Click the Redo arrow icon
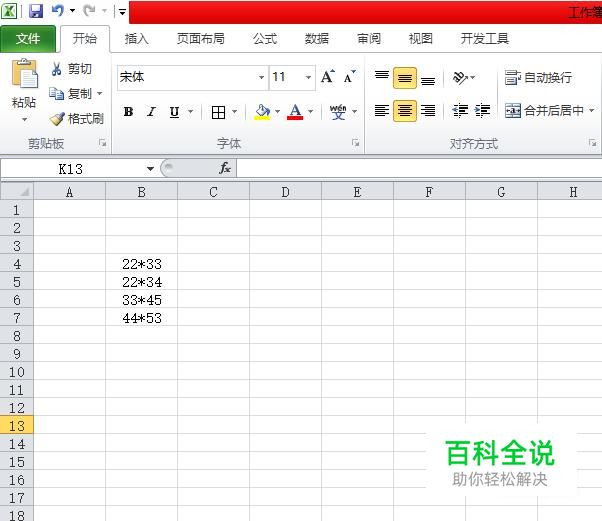The height and width of the screenshot is (521, 602). [x=89, y=11]
